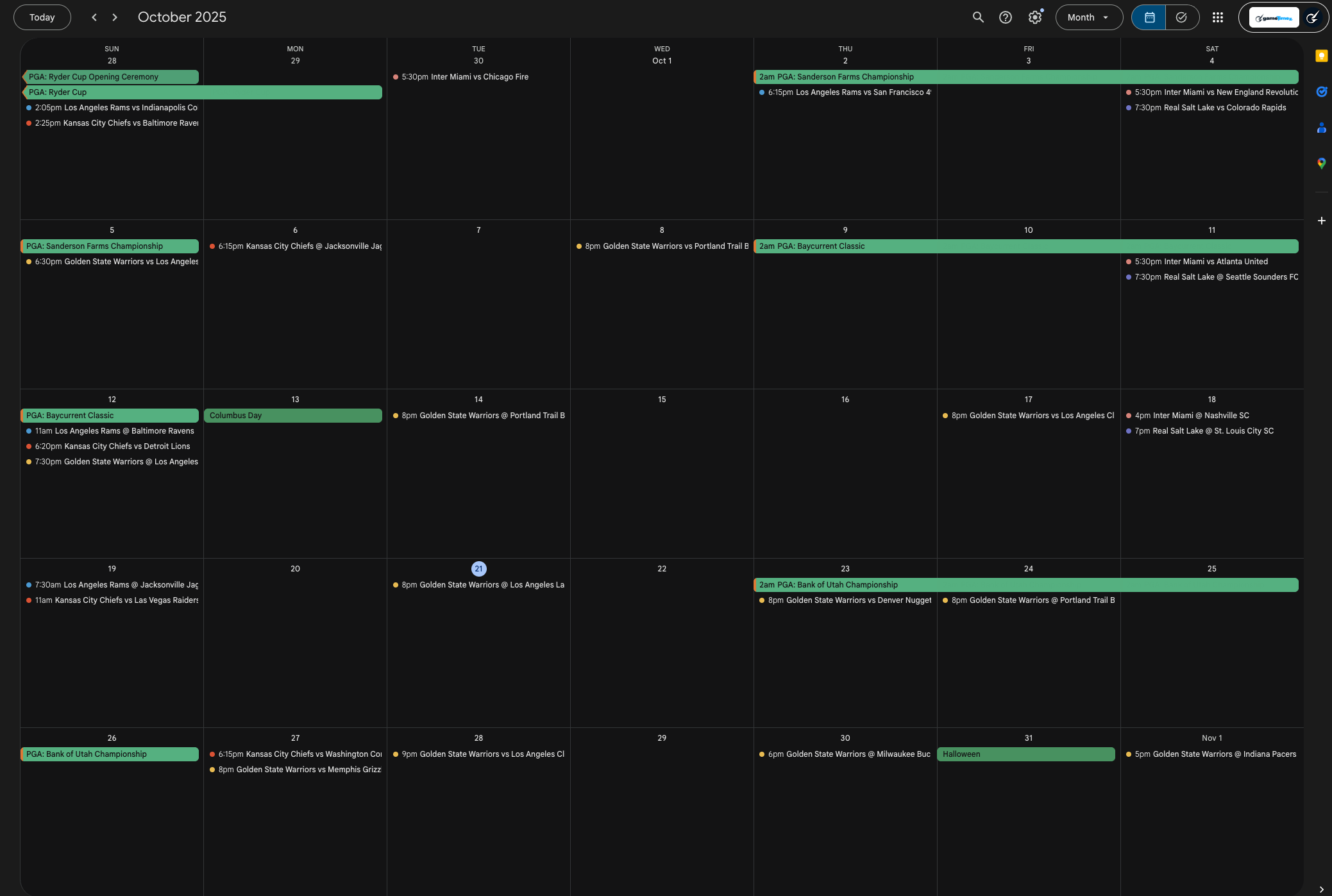The height and width of the screenshot is (896, 1332).
Task: Collapse the side panel chevron
Action: pos(1321,889)
